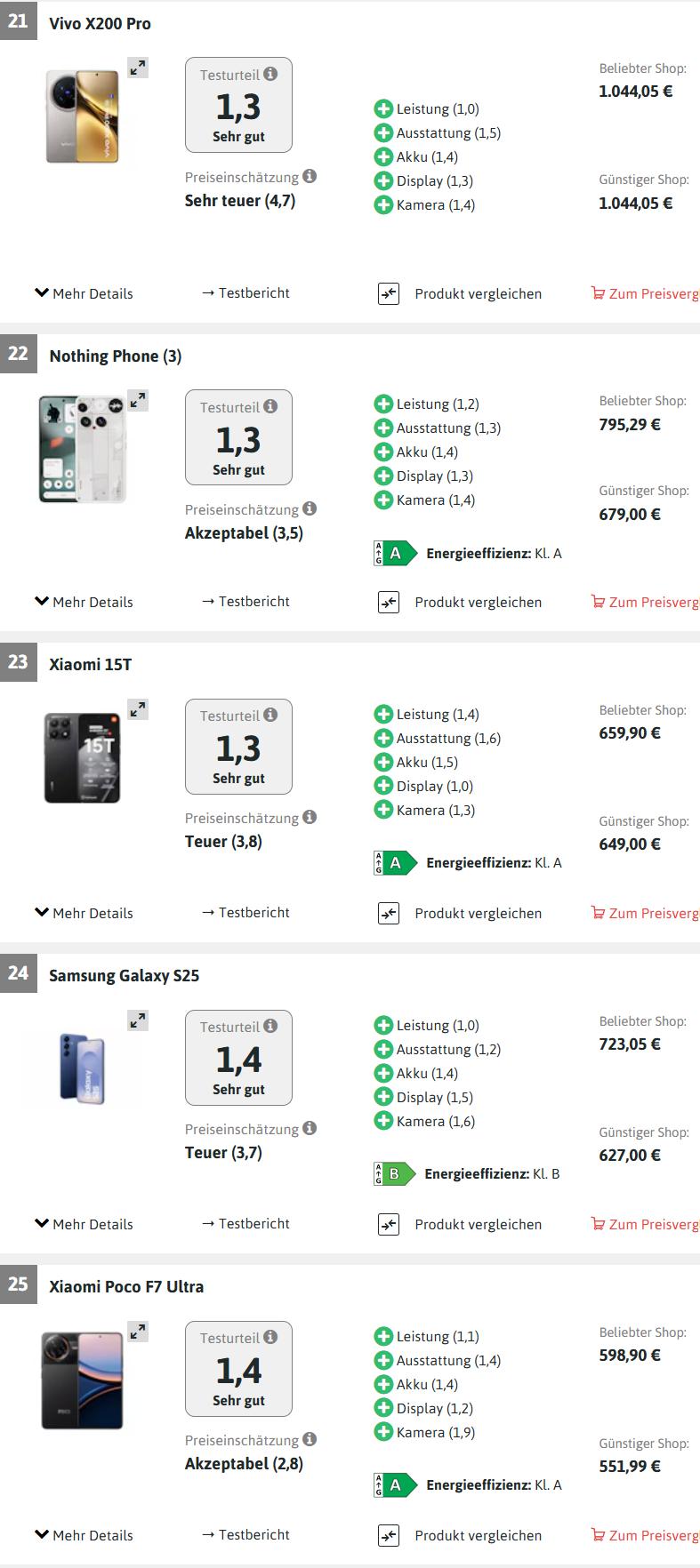
Task: Open energy efficiency label A for Xiaomi 15T
Action: click(395, 863)
